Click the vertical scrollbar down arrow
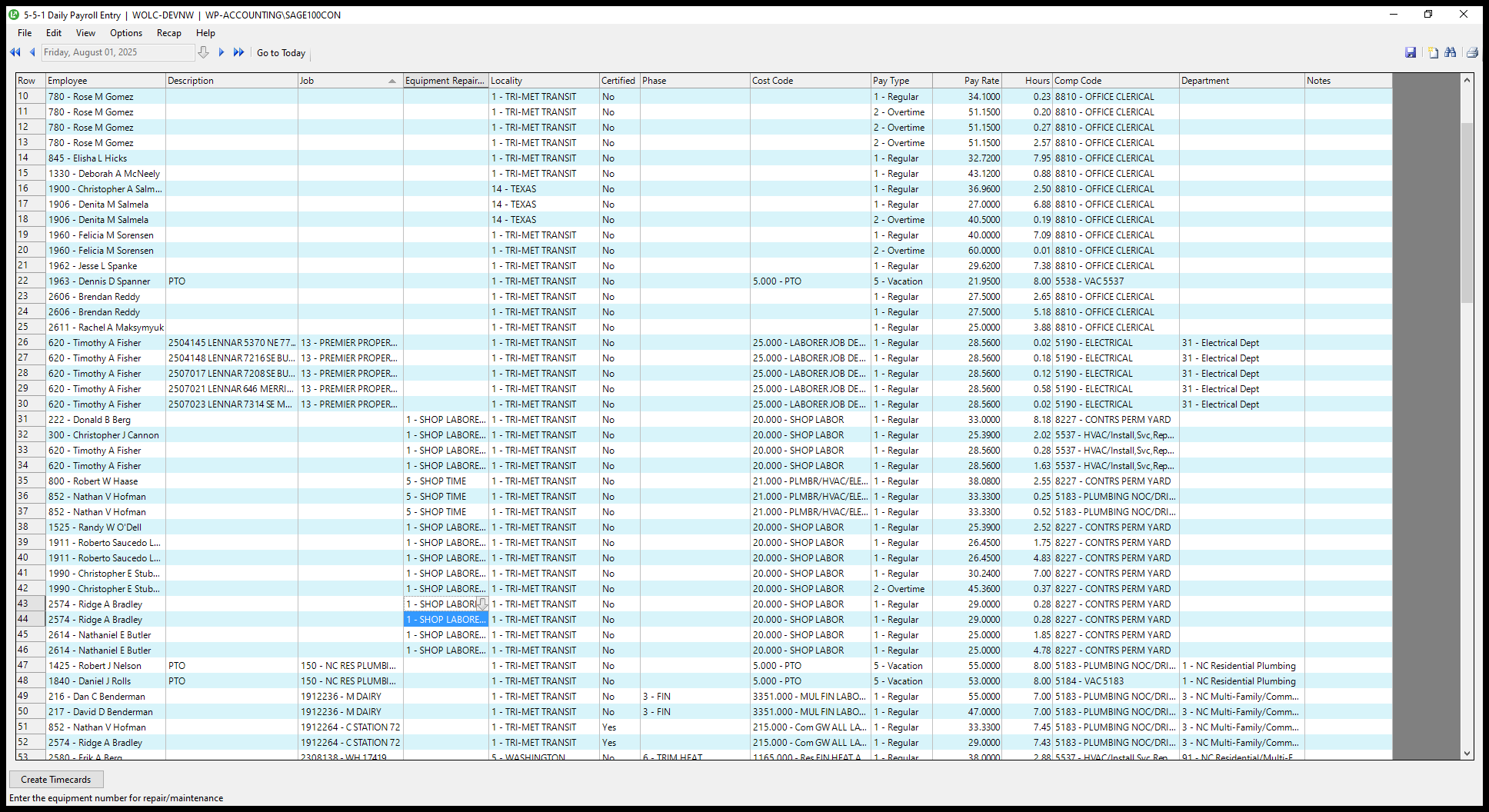1489x812 pixels. [1467, 754]
